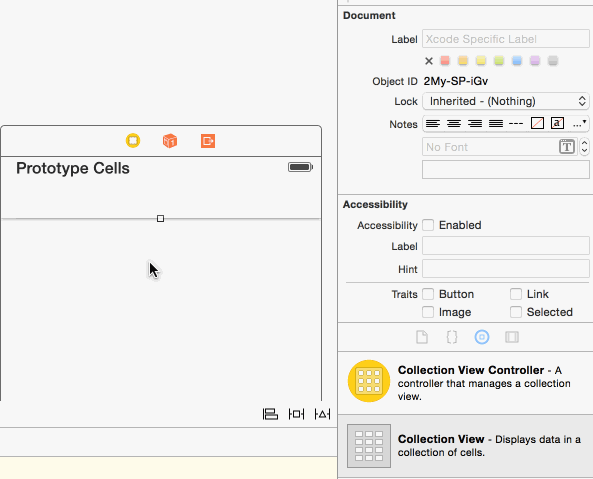Click the Xcode Specific Label field
Image resolution: width=593 pixels, height=479 pixels.
point(506,39)
